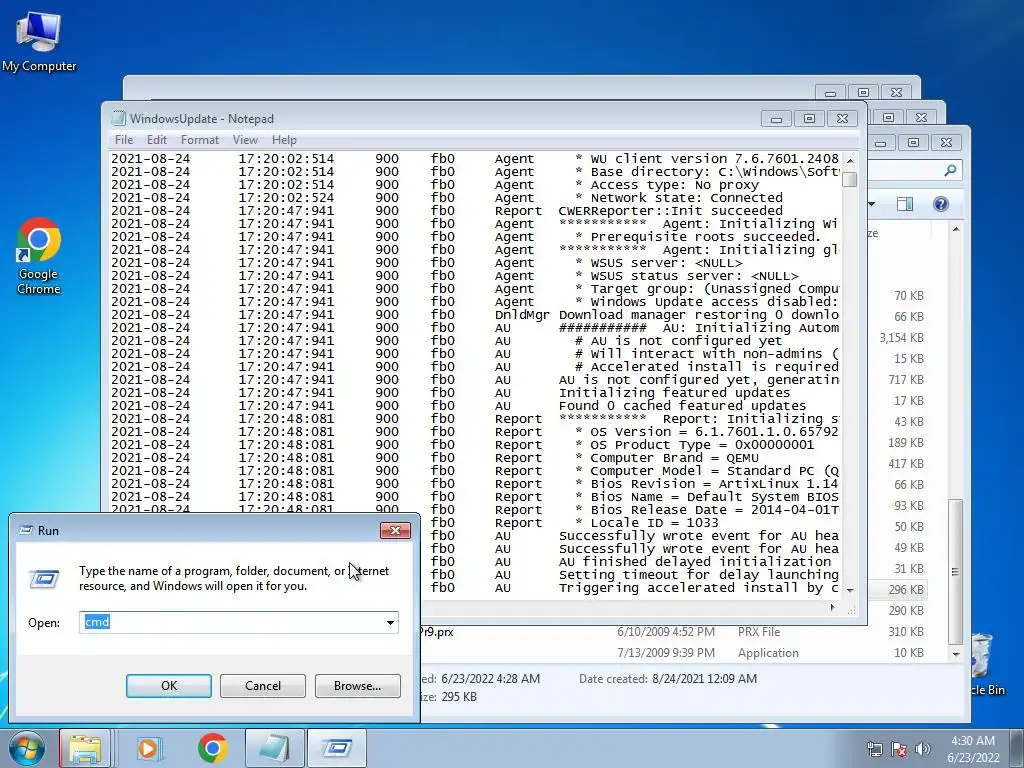Click the volume speaker tray icon
Image resolution: width=1024 pixels, height=768 pixels.
923,749
